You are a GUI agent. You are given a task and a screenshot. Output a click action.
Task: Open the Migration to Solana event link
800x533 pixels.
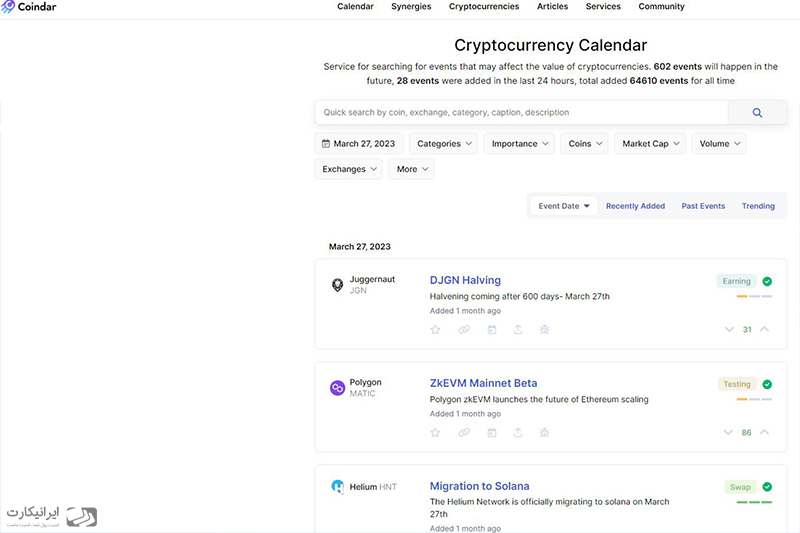tap(480, 486)
